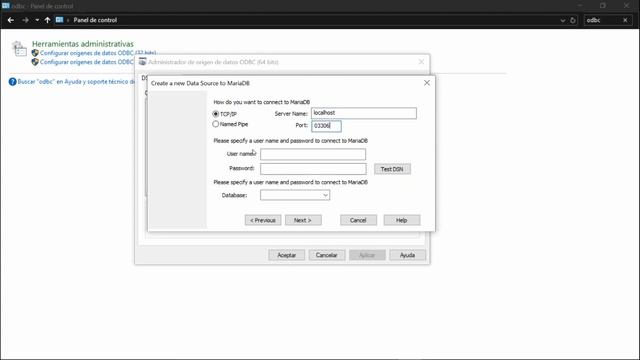Image resolution: width=640 pixels, height=360 pixels.
Task: Click Panel de control in the address bar
Action: pos(95,20)
